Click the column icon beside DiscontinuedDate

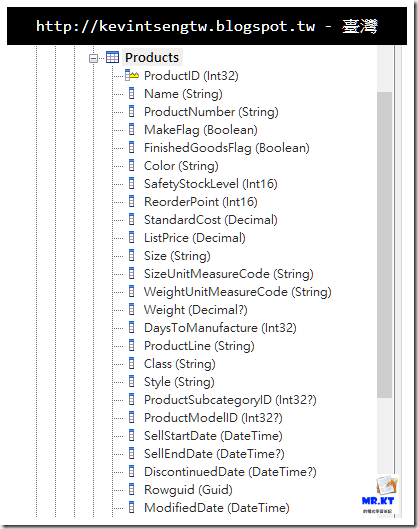click(x=132, y=471)
